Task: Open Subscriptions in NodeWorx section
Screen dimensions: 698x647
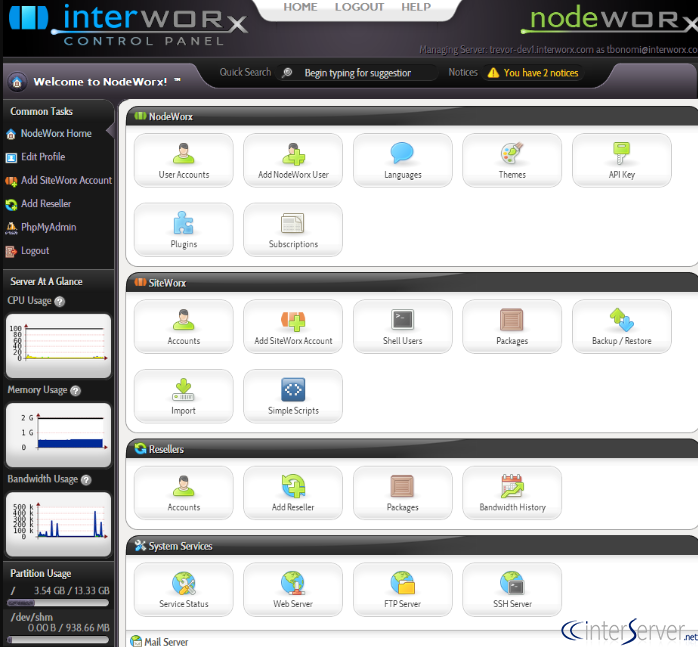Action: point(293,230)
